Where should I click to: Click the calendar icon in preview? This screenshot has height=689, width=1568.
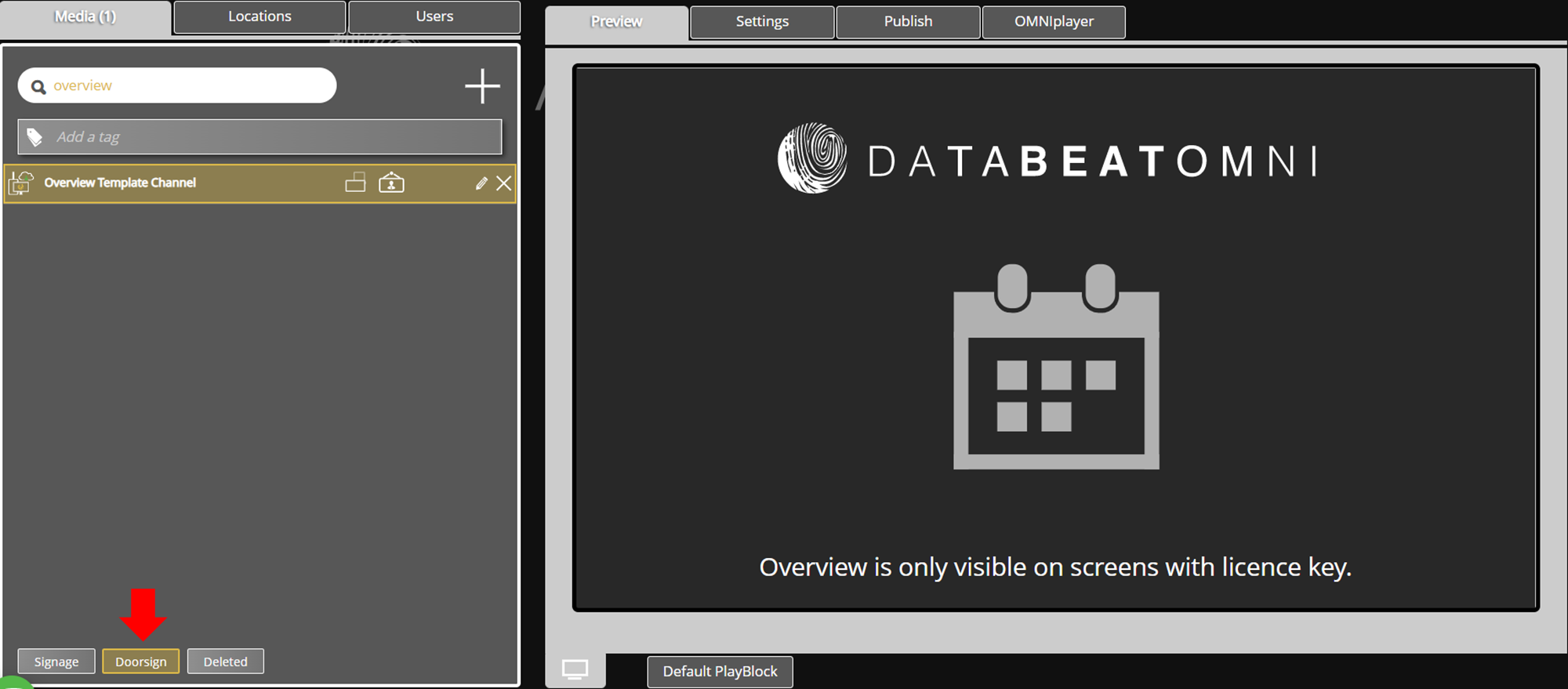(1056, 367)
